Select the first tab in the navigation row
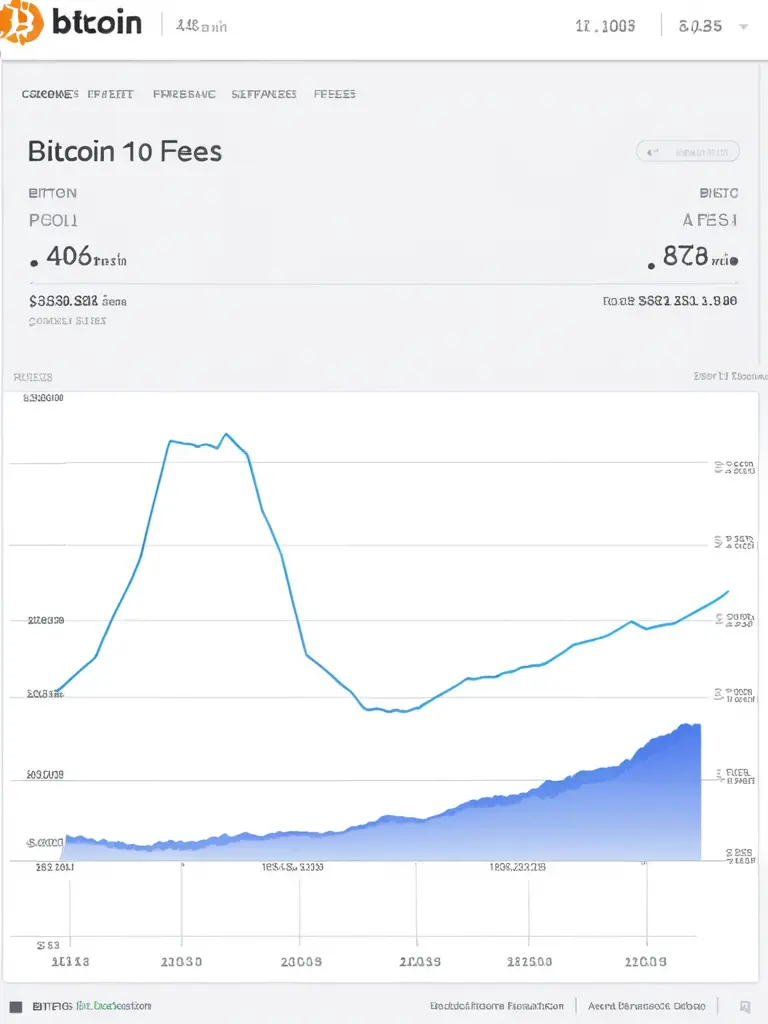The height and width of the screenshot is (1024, 768). pyautogui.click(x=49, y=94)
